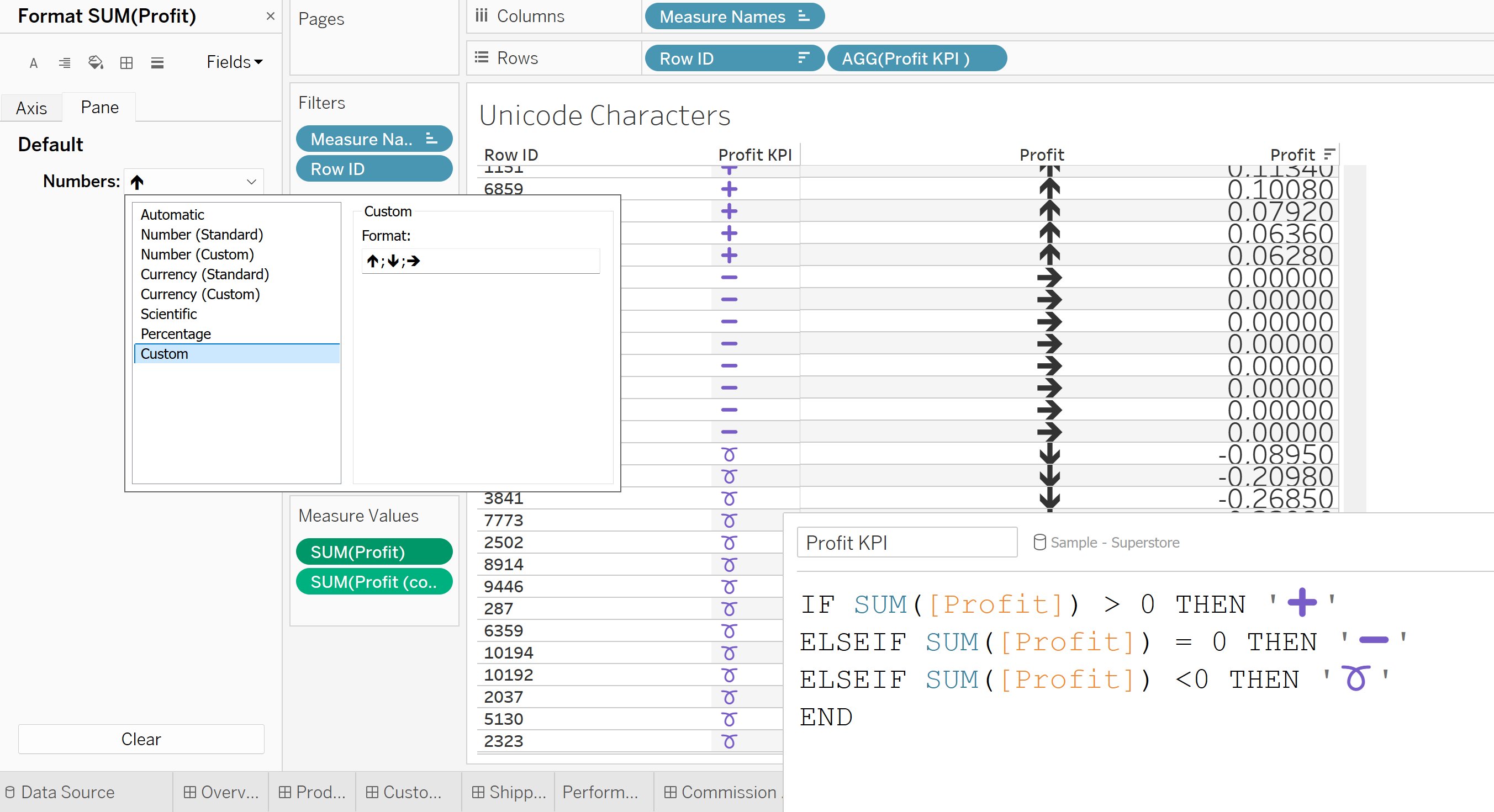Choose Currency (Custom) format option

[200, 294]
